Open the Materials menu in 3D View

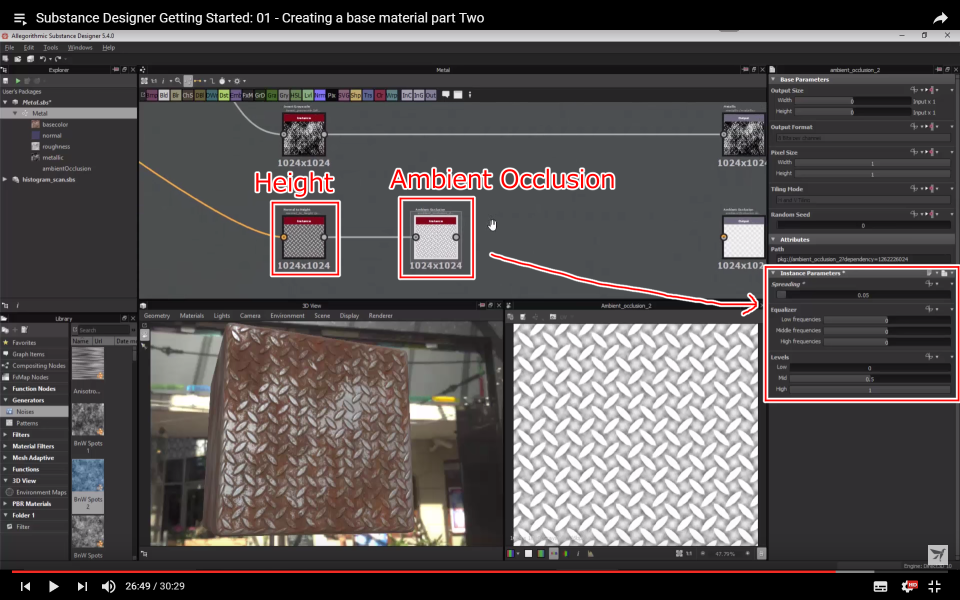pos(192,316)
